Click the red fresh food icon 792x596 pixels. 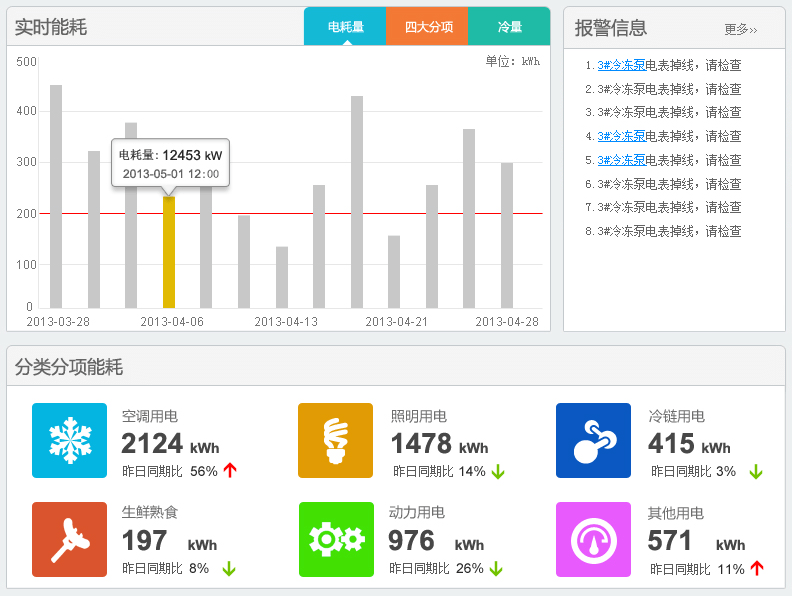[x=69, y=539]
